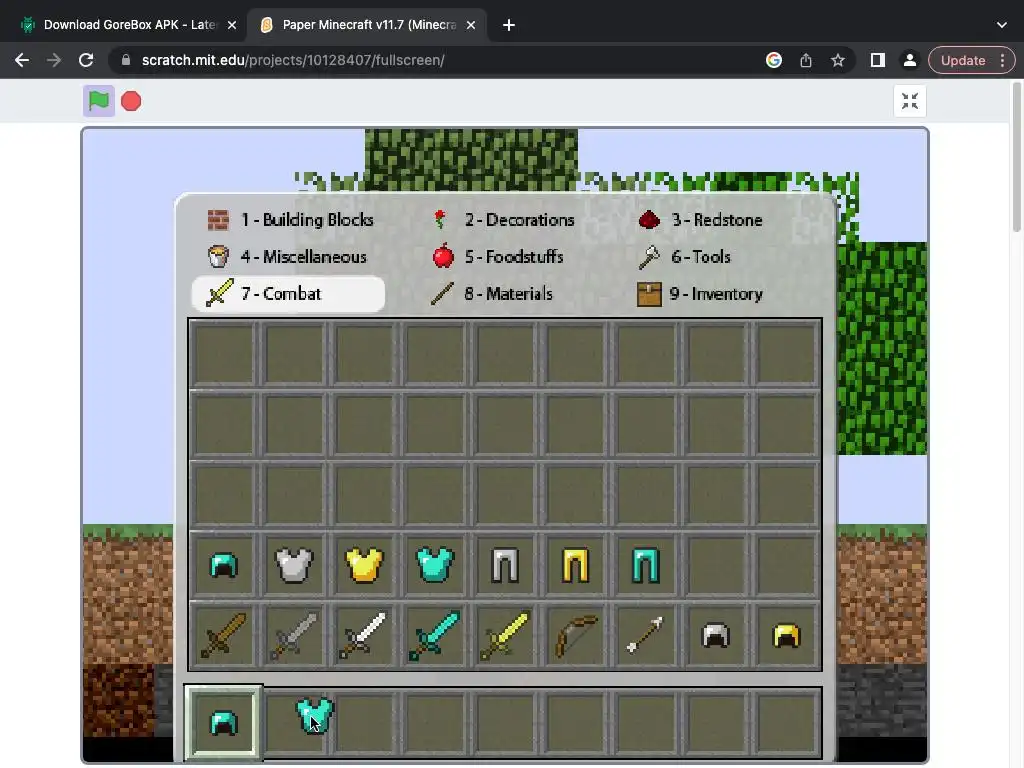Open the 5 - Foodstuffs category
The image size is (1024, 768).
(498, 257)
